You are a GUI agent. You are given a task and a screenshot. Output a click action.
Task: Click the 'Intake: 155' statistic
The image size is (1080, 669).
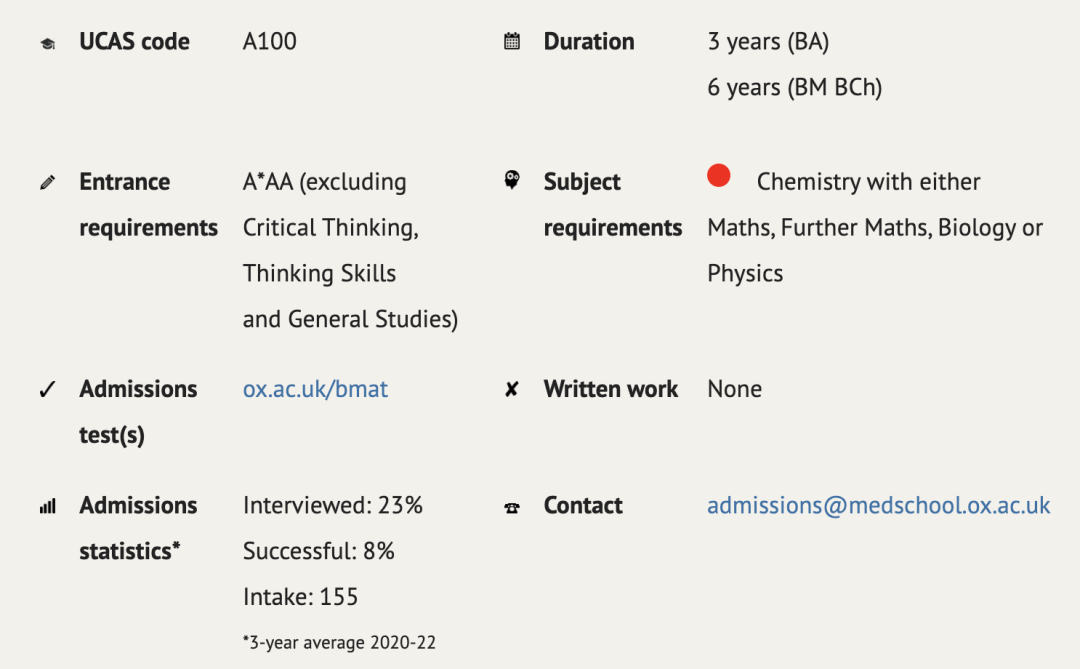click(300, 597)
